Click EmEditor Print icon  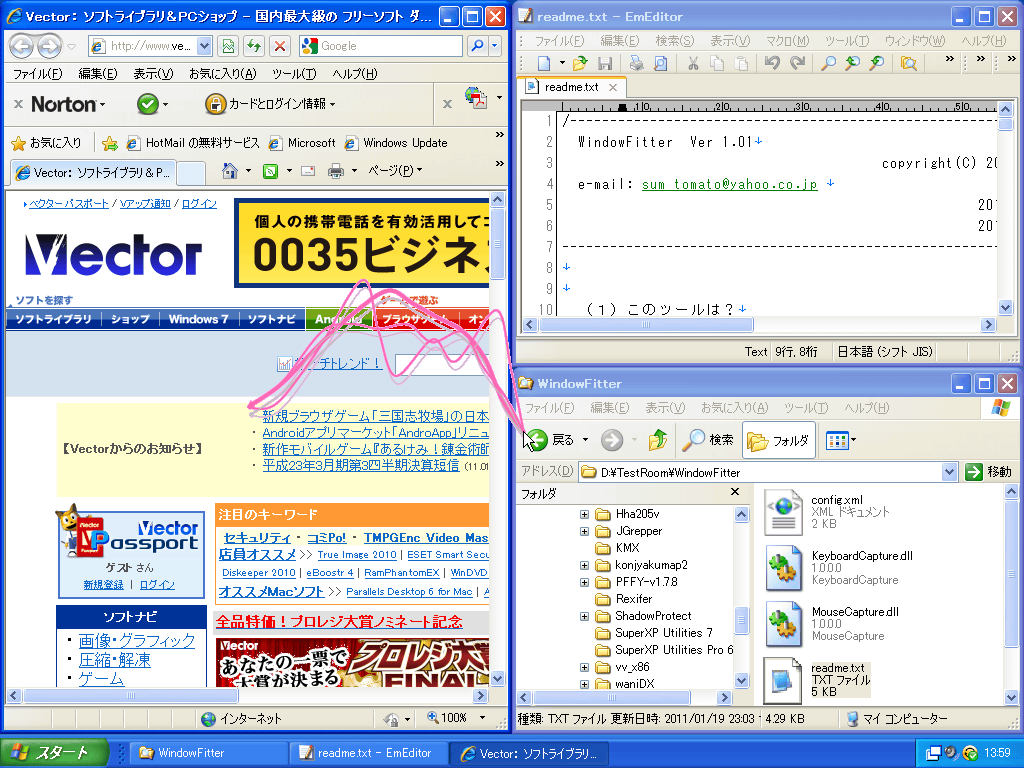(636, 63)
